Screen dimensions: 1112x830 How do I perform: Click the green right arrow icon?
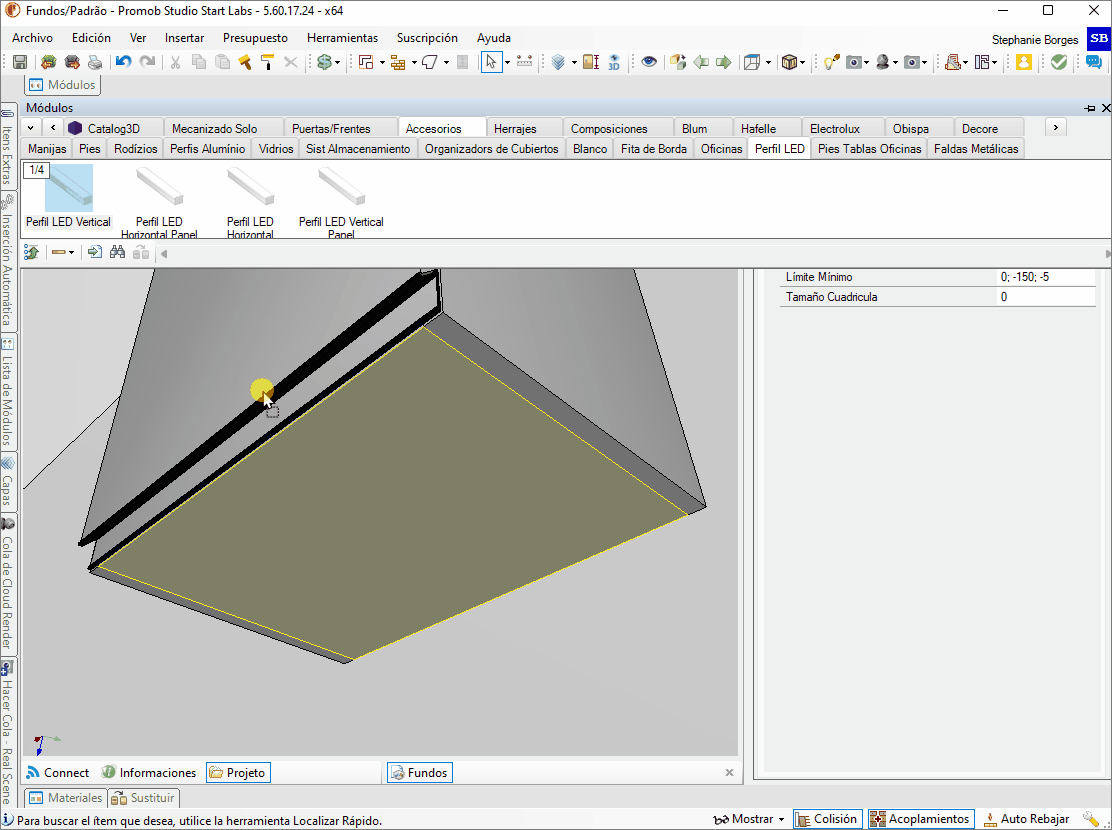[723, 62]
